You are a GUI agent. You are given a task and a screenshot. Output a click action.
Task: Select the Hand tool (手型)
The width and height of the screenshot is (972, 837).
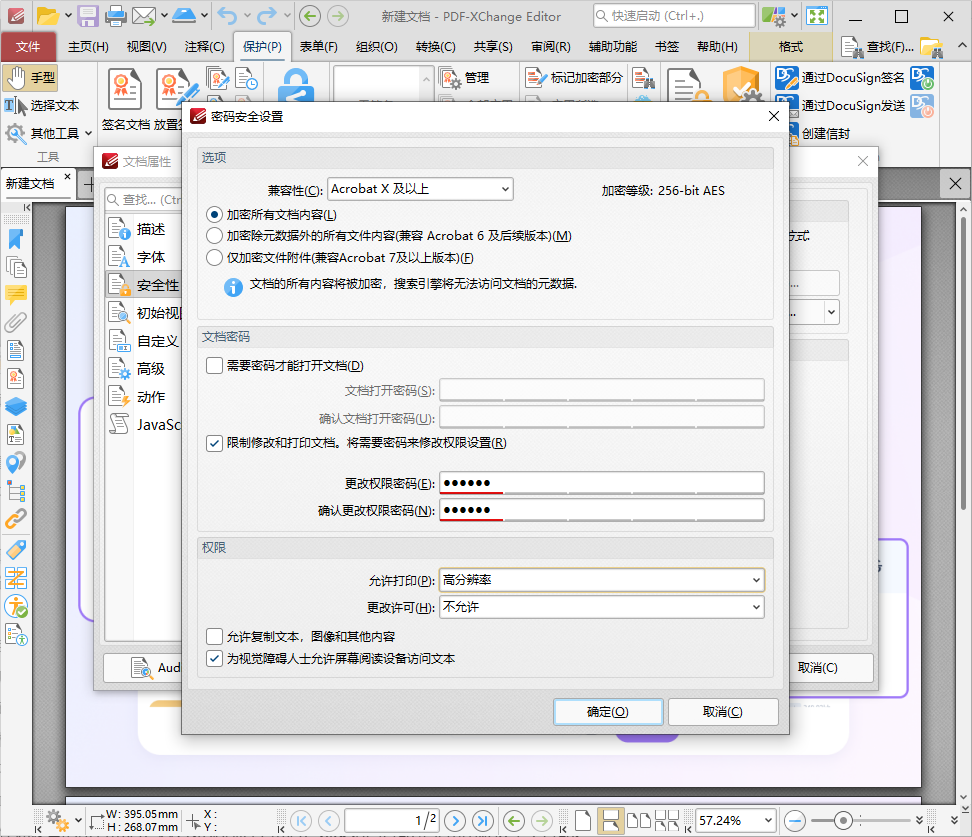31,77
